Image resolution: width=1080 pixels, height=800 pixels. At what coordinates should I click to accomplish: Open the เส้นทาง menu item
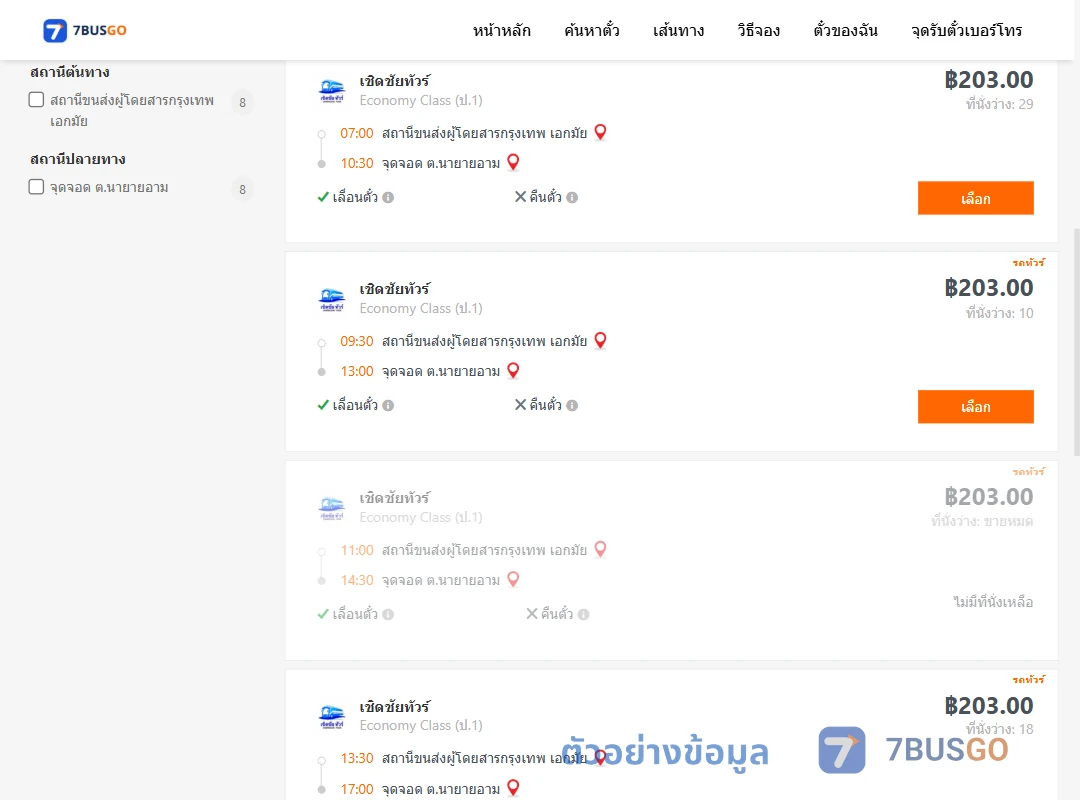click(x=678, y=30)
